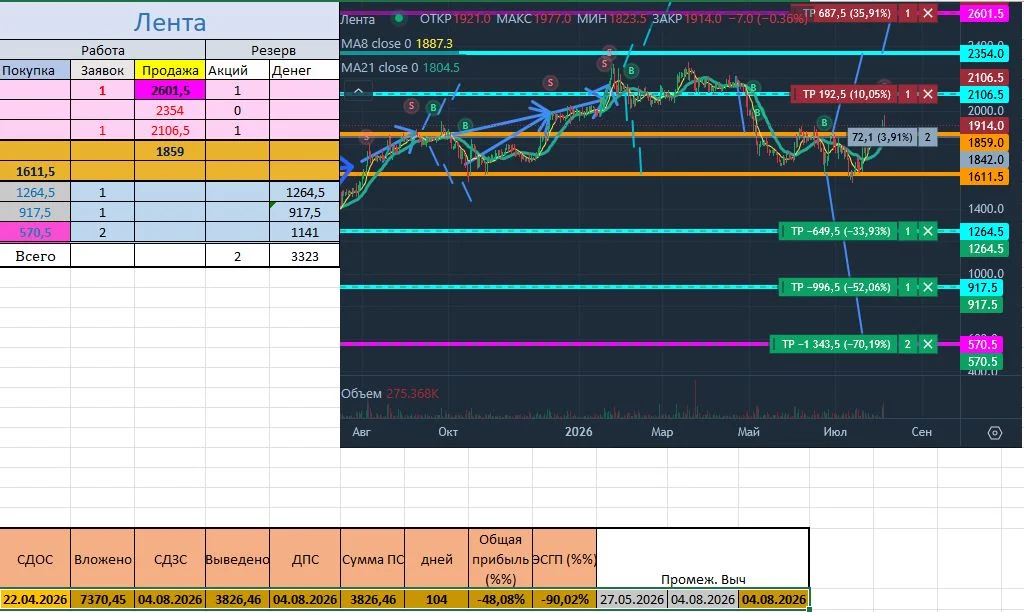The height and width of the screenshot is (612, 1024).
Task: Click the grey 1842.0 price axis label
Action: [x=985, y=159]
